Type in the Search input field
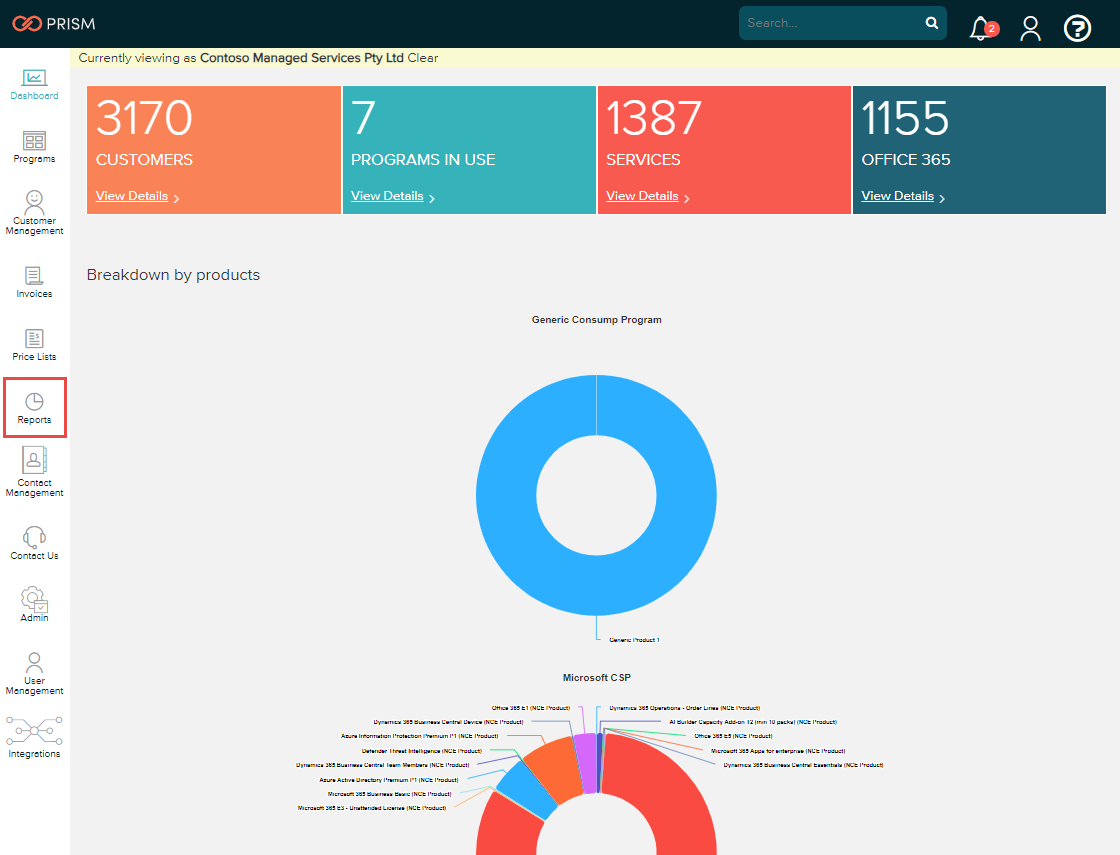 [x=830, y=23]
